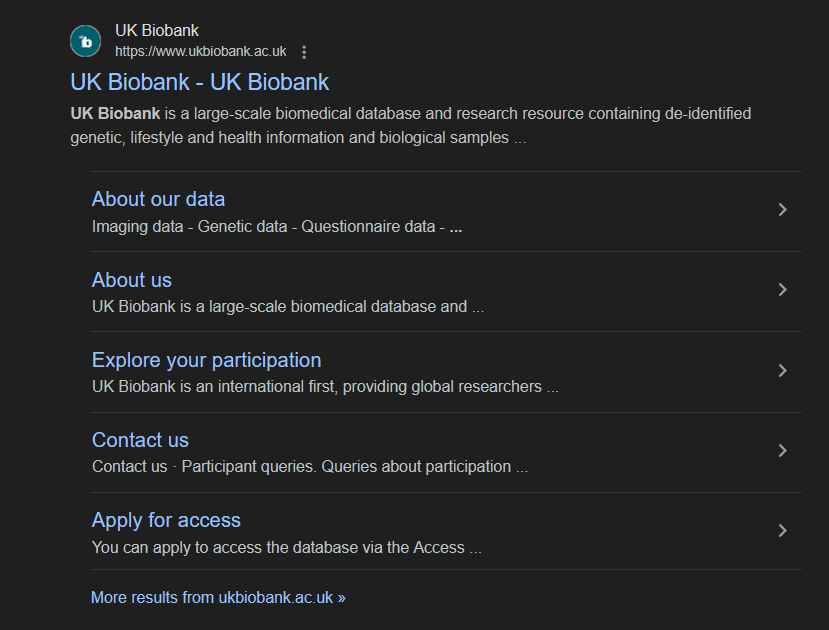Click the UK Biobank favicon logo
Screen dimensions: 829x630
[x=85, y=41]
